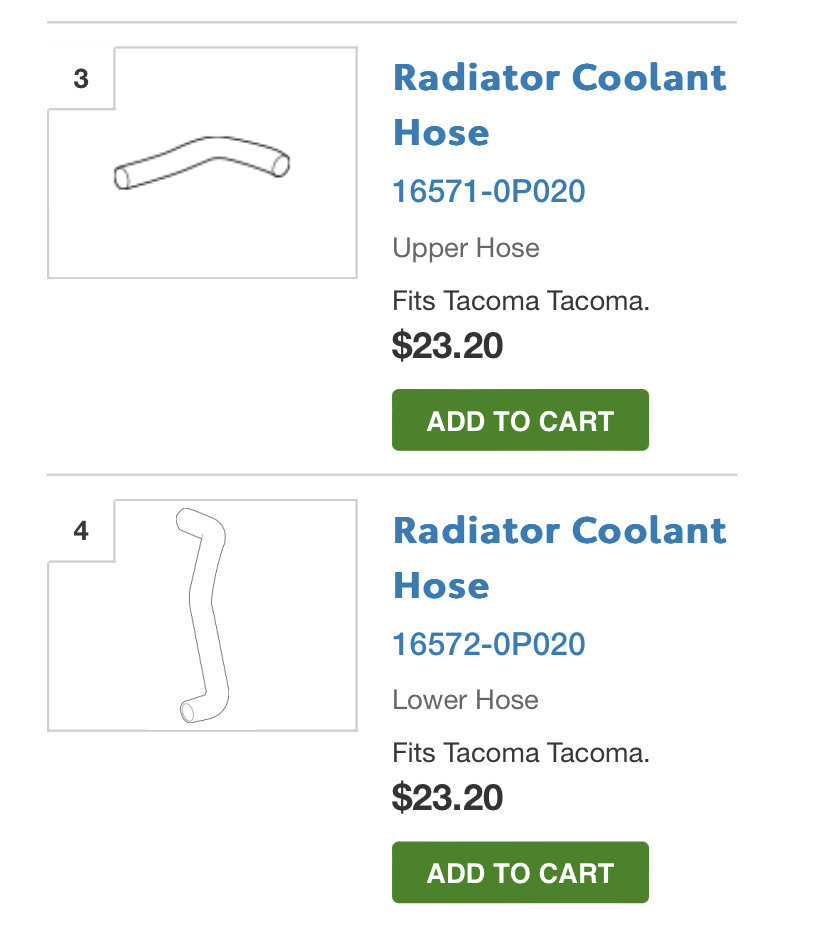The height and width of the screenshot is (925, 828).
Task: Open the Radiator Coolant Hose title for 16571-0P020
Action: point(560,105)
